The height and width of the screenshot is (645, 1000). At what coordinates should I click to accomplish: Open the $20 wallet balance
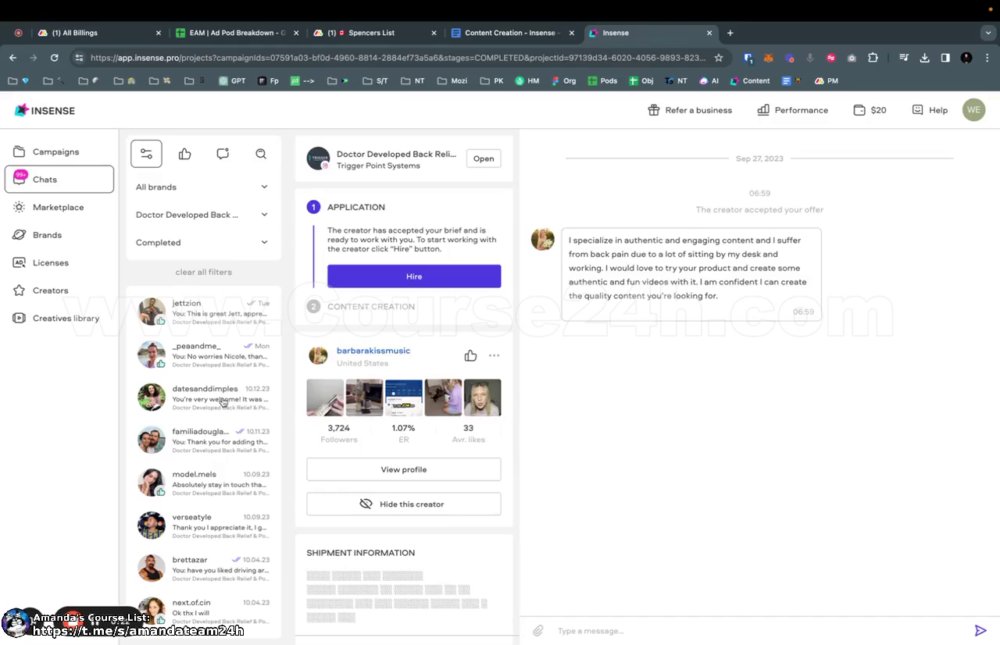870,110
